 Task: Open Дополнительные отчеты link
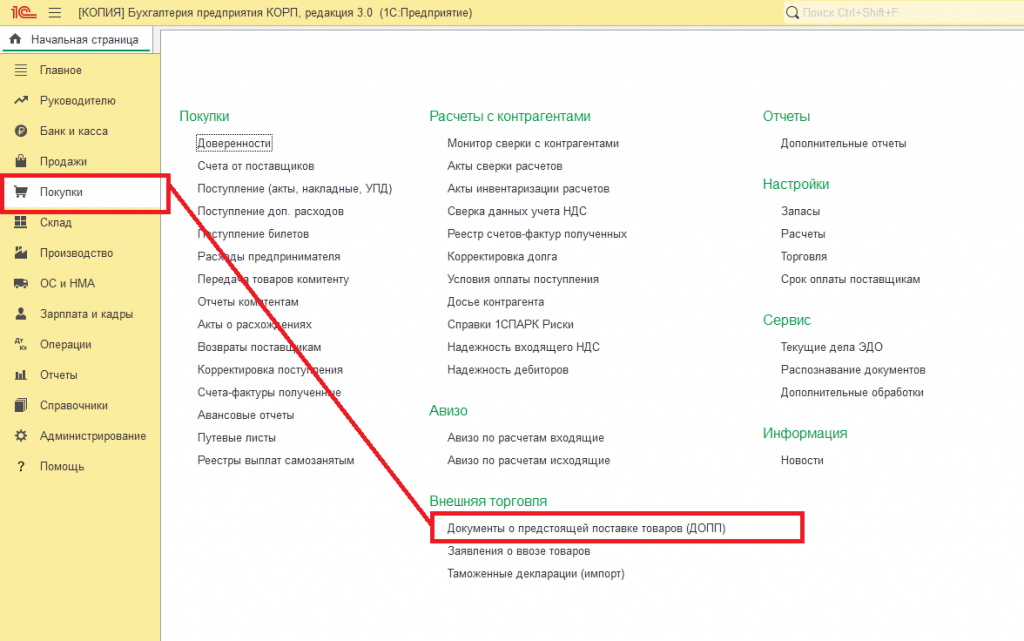pos(844,143)
